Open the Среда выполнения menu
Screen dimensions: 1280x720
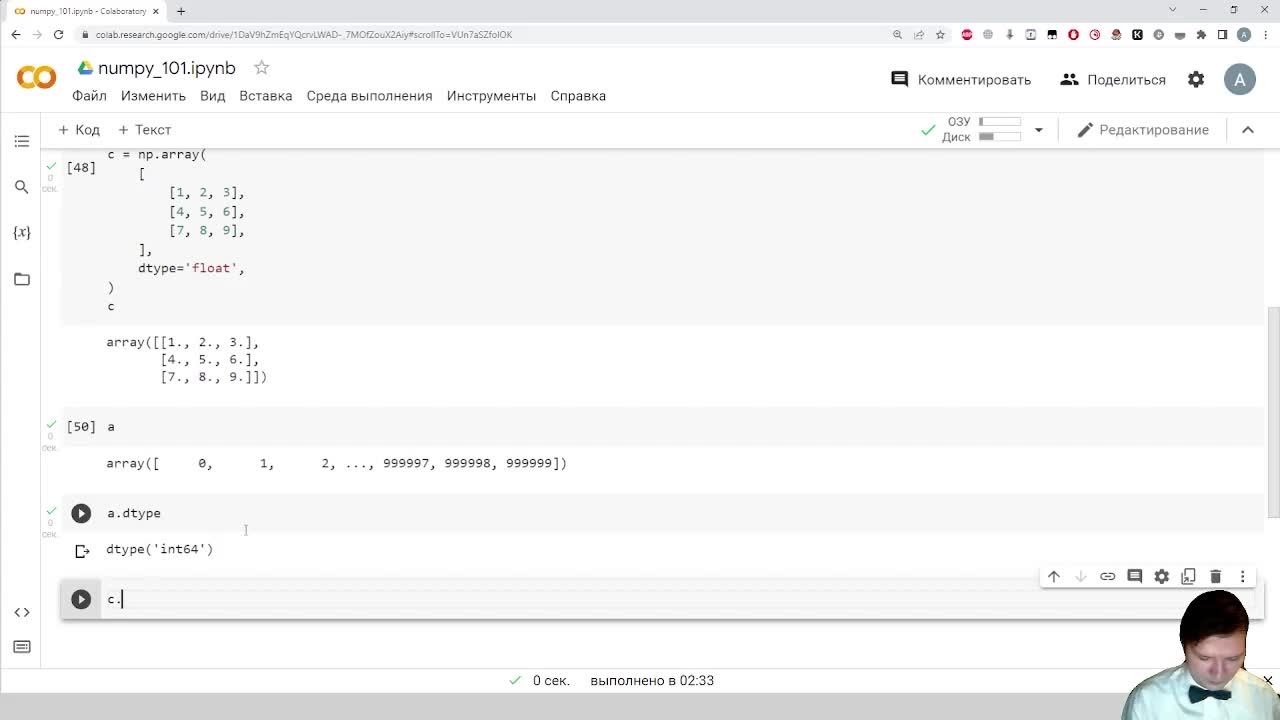(x=369, y=96)
